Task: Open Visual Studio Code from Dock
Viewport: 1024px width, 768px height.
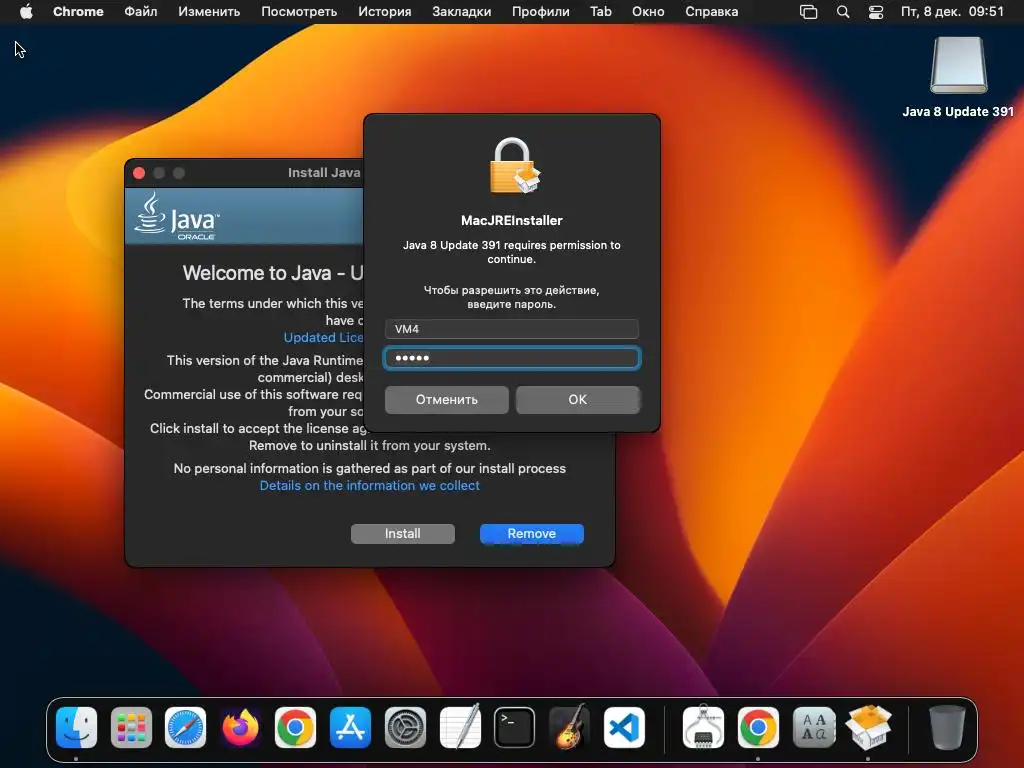Action: click(624, 728)
